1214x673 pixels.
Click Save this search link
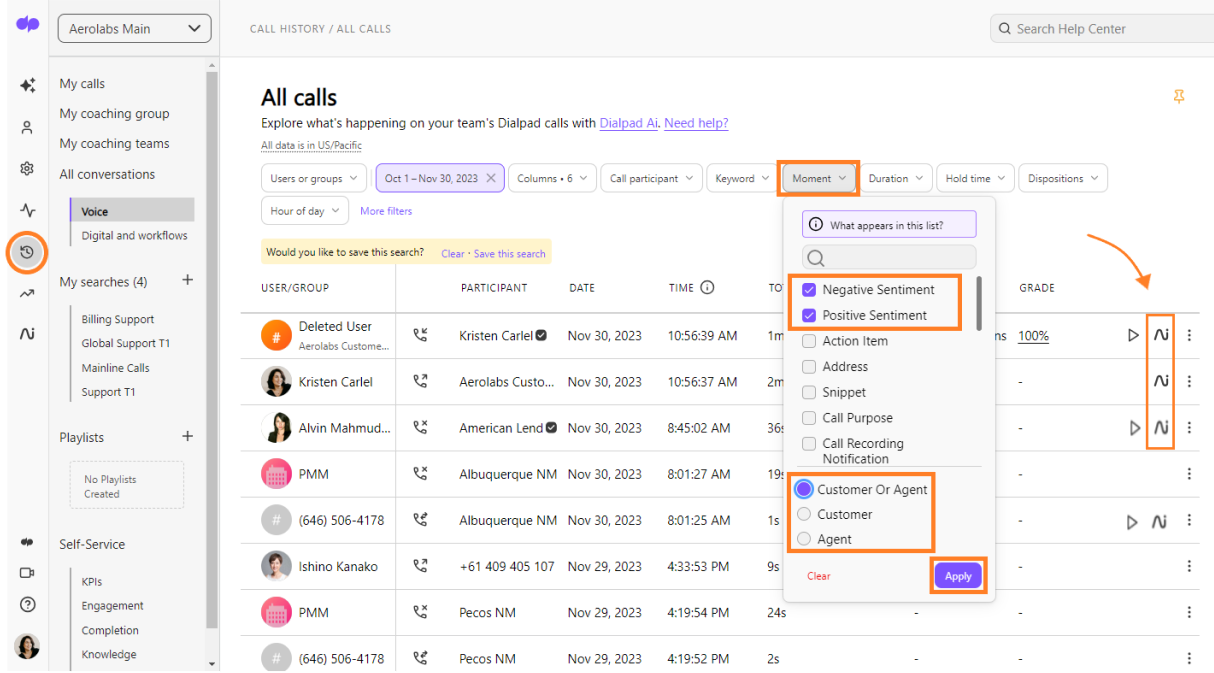(x=510, y=254)
